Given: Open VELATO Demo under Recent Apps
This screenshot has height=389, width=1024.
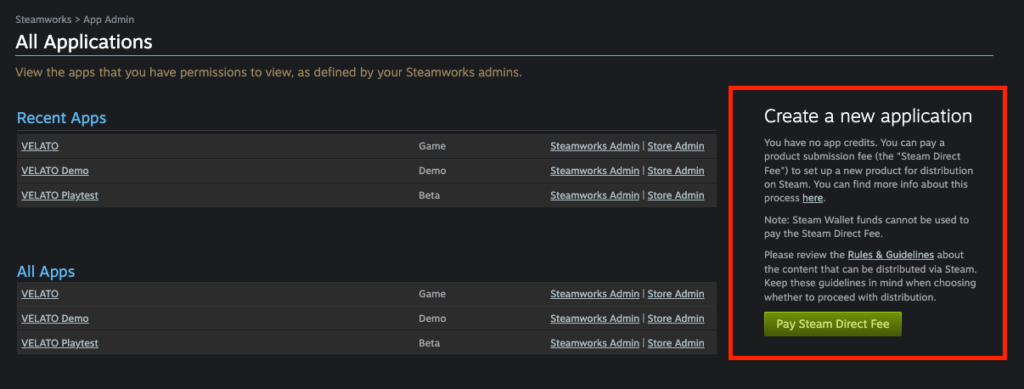Looking at the screenshot, I should (x=55, y=171).
